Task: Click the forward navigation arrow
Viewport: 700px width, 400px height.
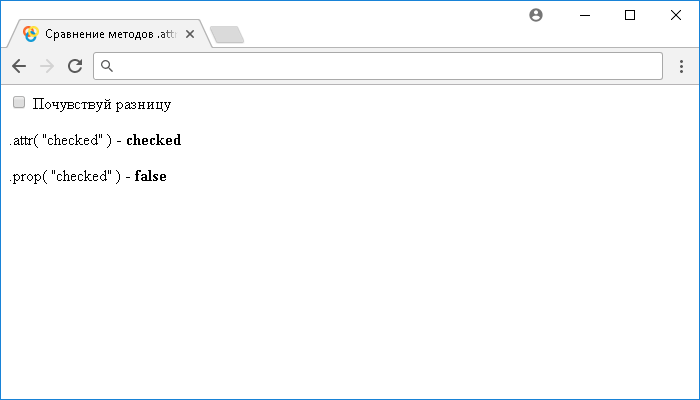Action: coord(46,66)
